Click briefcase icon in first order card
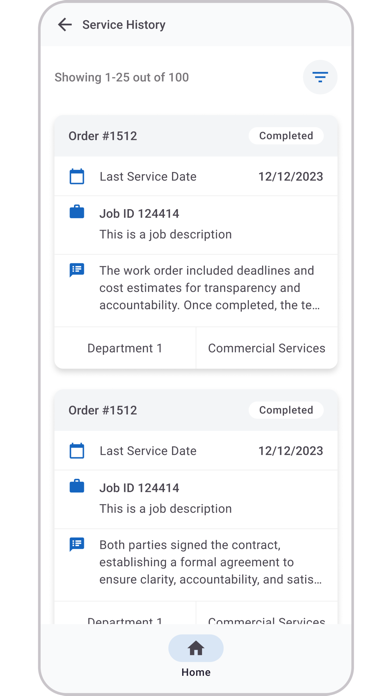This screenshot has height=696, width=392. point(77,212)
